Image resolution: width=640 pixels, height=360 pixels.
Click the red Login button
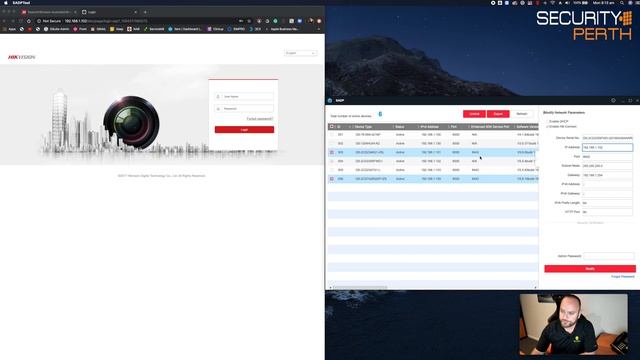coord(244,129)
